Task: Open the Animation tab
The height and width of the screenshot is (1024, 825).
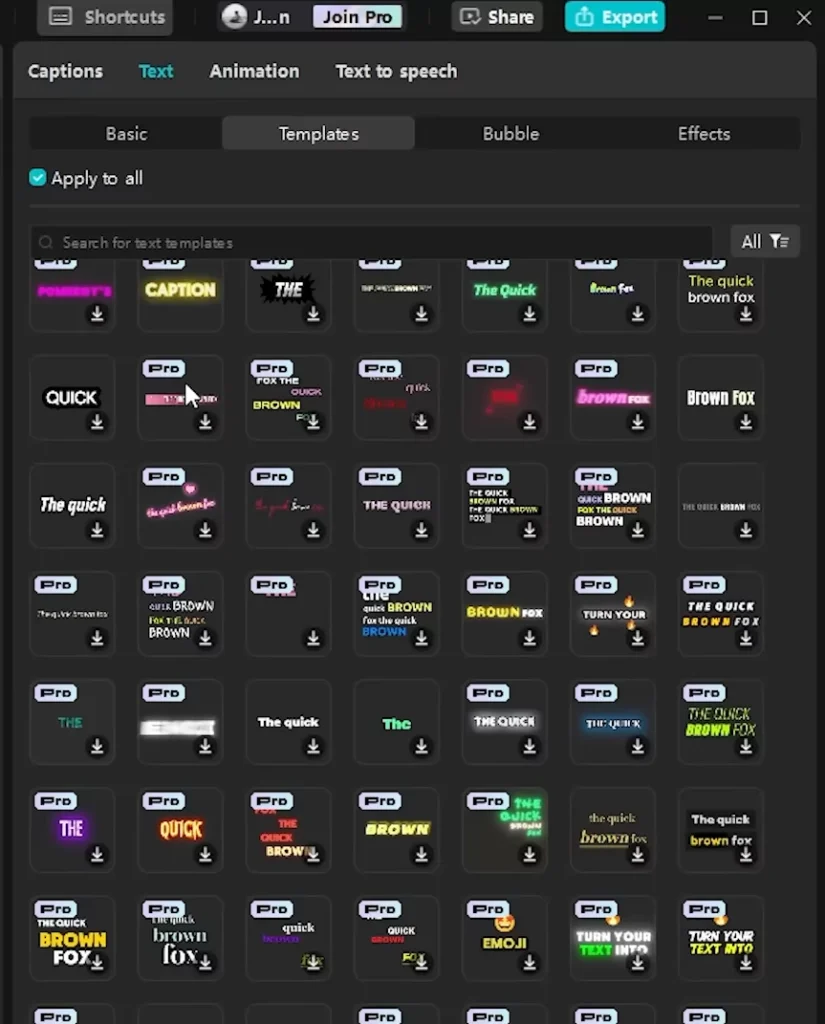Action: (x=254, y=71)
